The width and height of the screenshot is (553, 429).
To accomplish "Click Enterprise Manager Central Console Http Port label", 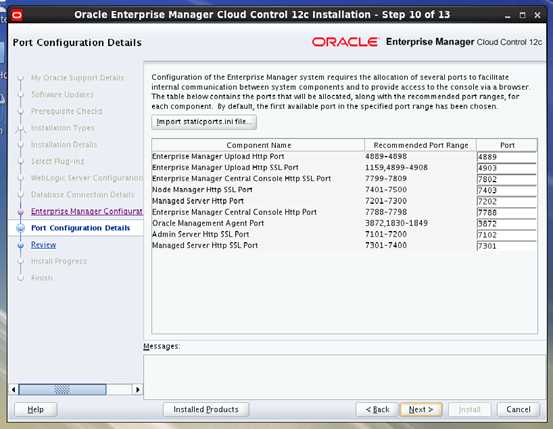I will [x=234, y=212].
